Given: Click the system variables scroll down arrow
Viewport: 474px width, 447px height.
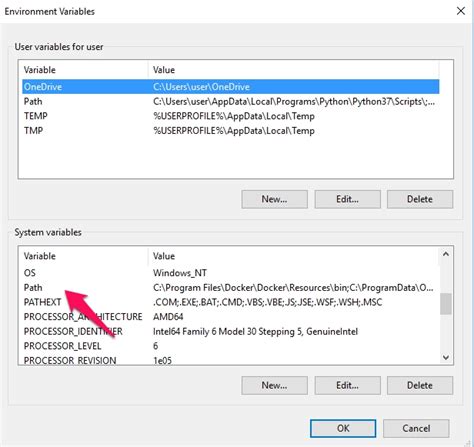Looking at the screenshot, I should (x=446, y=357).
